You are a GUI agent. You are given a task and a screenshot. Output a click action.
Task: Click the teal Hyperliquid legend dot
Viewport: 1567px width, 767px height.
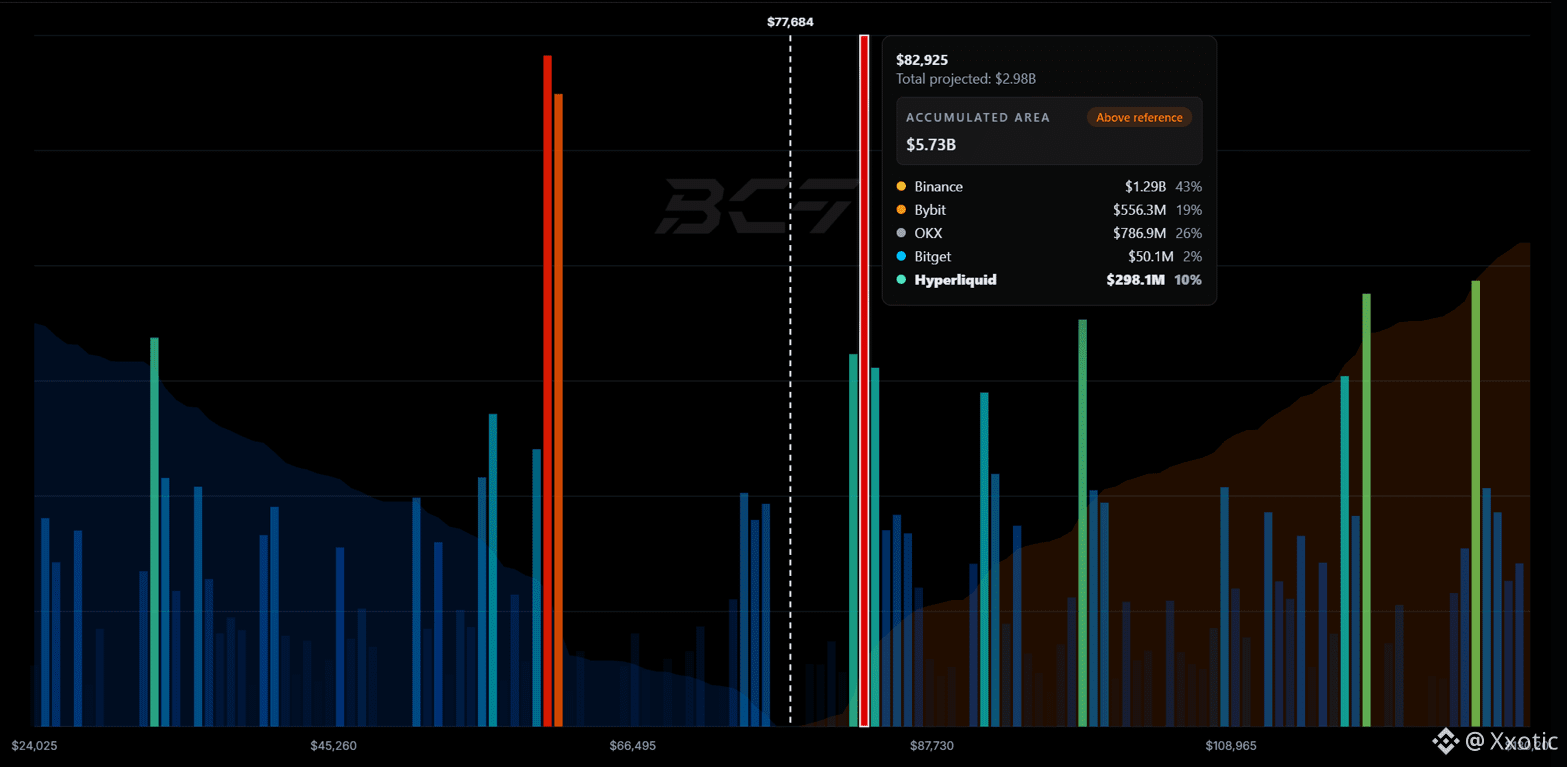(x=901, y=280)
